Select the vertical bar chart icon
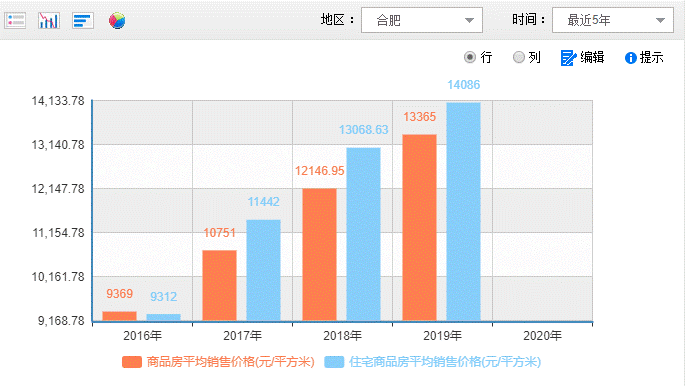The image size is (687, 386). click(49, 20)
